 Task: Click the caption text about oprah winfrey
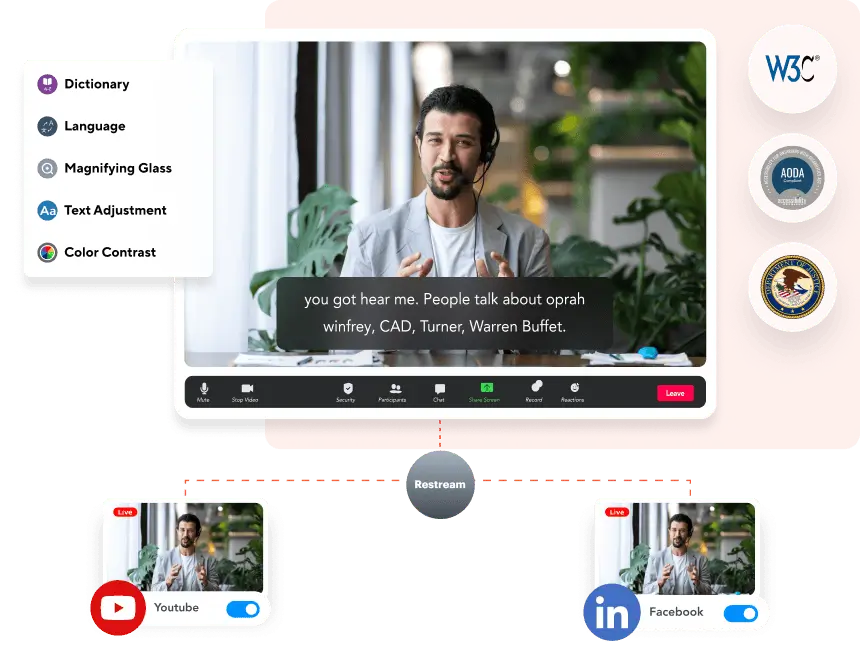pos(445,313)
